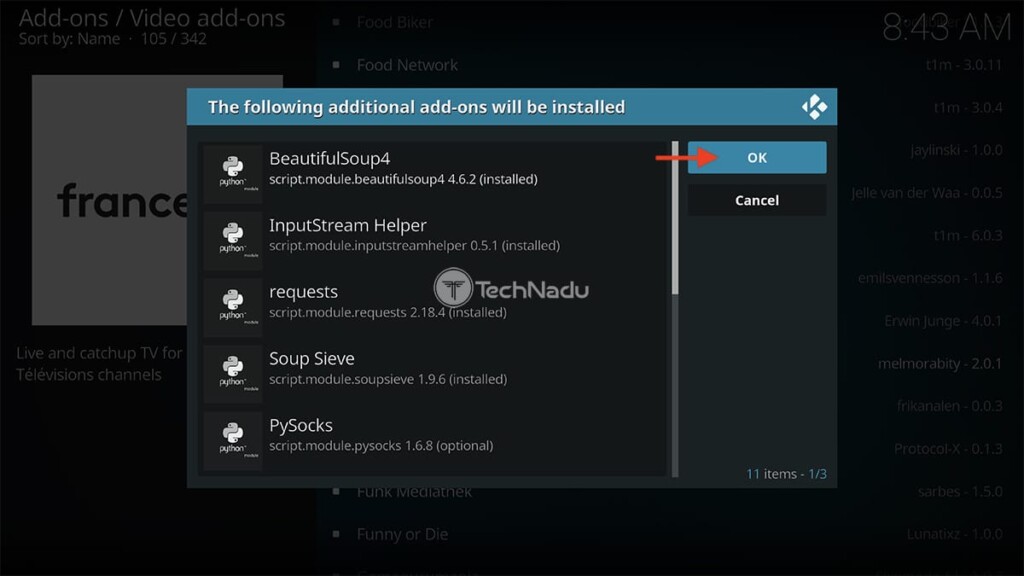Click the Soup Sieve python icon

tap(233, 374)
